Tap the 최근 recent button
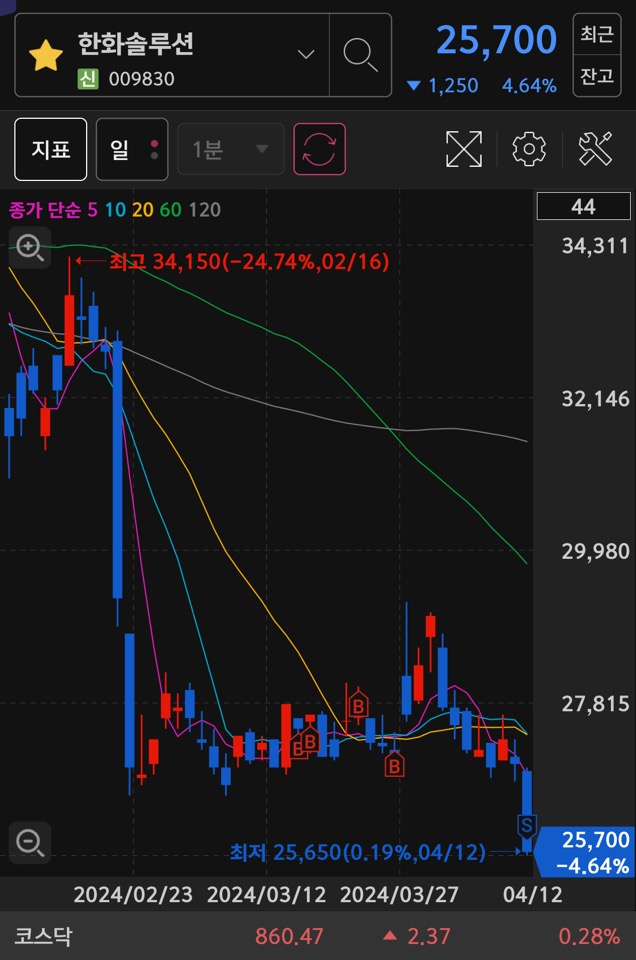The image size is (636, 960). click(597, 34)
